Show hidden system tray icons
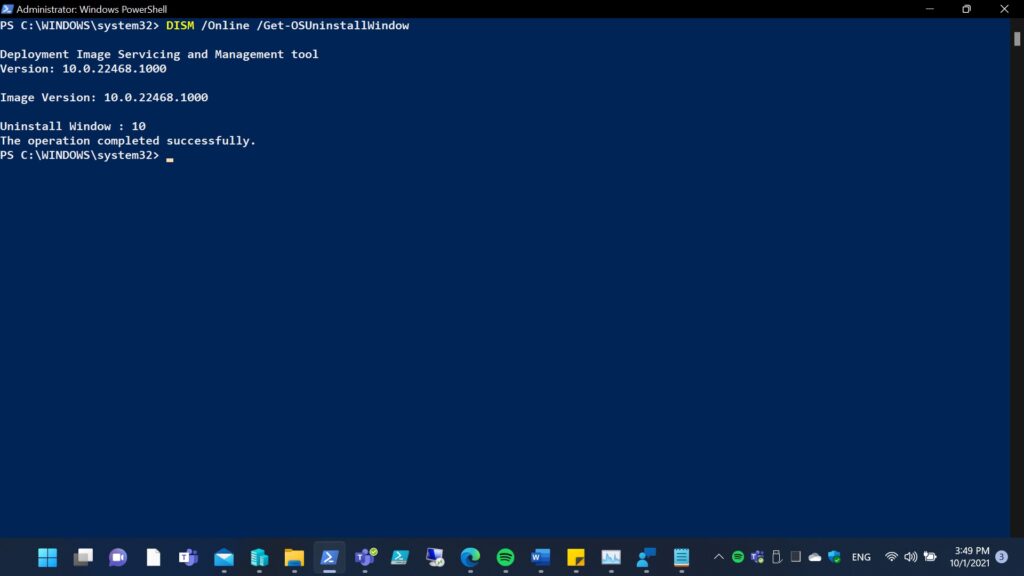Viewport: 1024px width, 576px height. point(718,557)
